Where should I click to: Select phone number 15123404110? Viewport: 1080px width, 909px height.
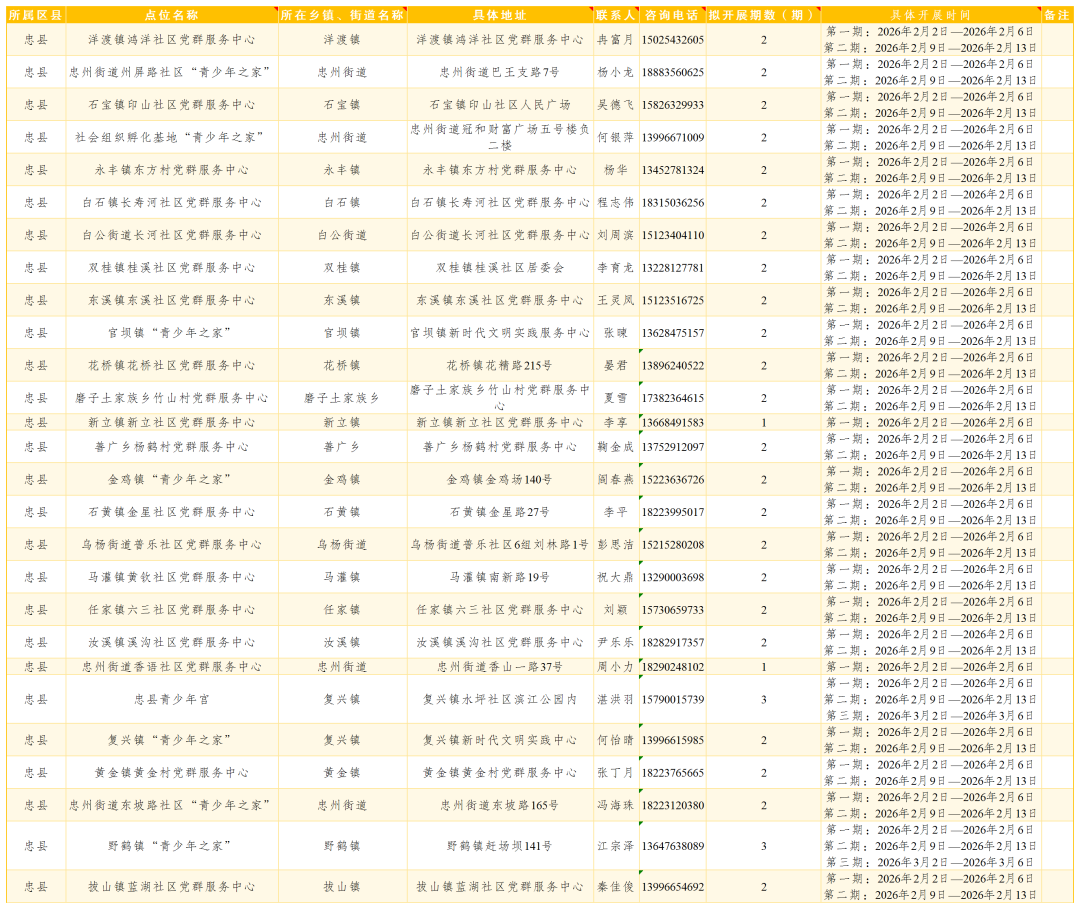673,236
